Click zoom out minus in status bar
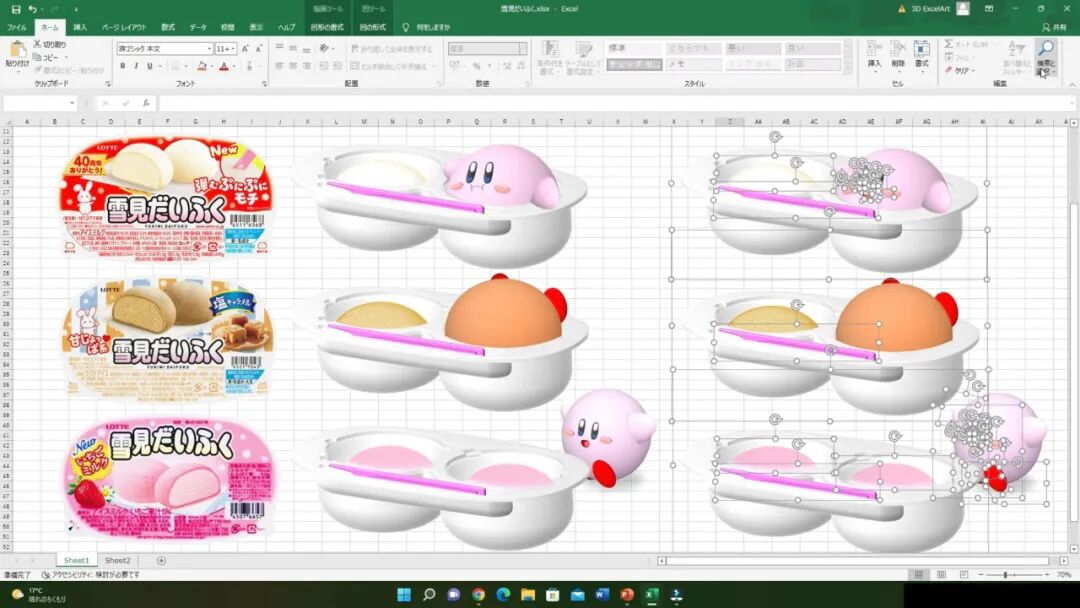Viewport: 1080px width, 608px height. click(981, 574)
